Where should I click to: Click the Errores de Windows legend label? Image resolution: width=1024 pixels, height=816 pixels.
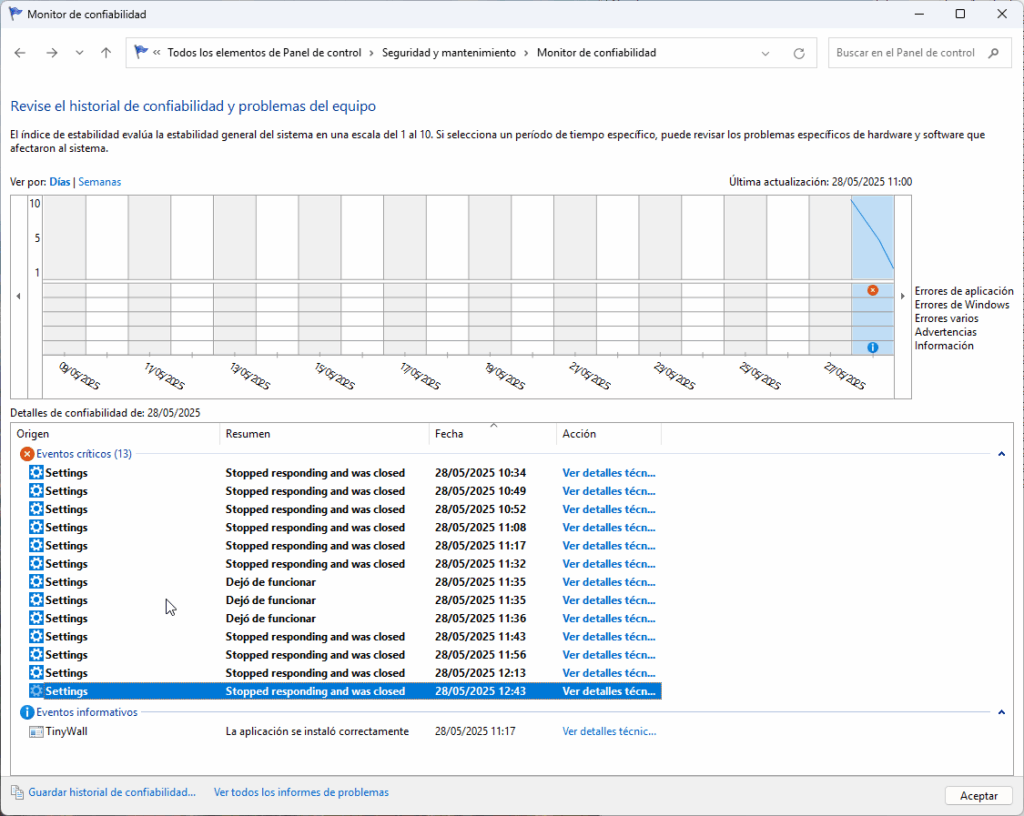[961, 305]
